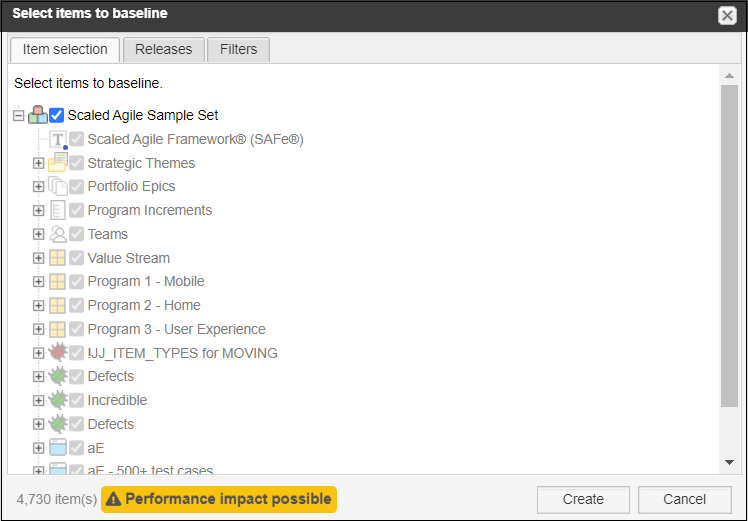Click the Teams people icon
This screenshot has width=748, height=521.
[58, 234]
